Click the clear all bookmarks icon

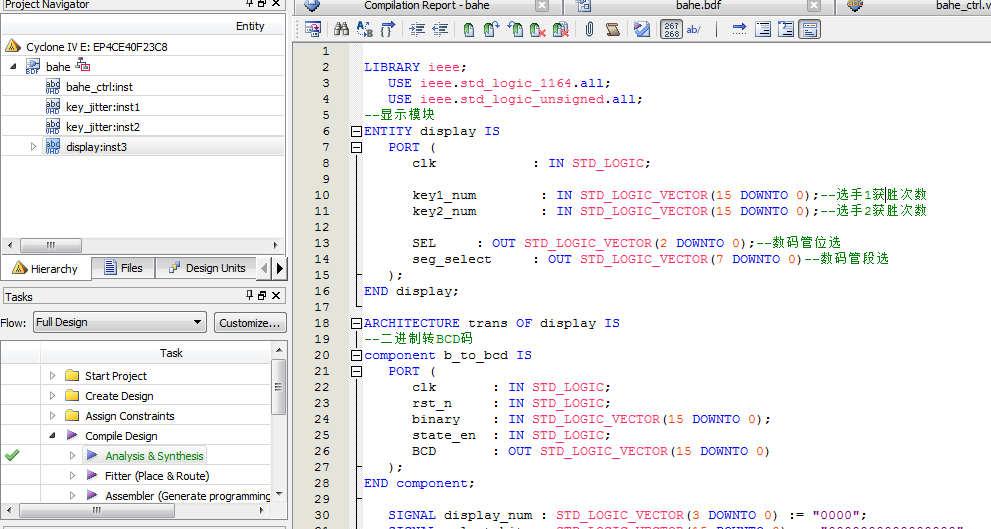(x=561, y=30)
